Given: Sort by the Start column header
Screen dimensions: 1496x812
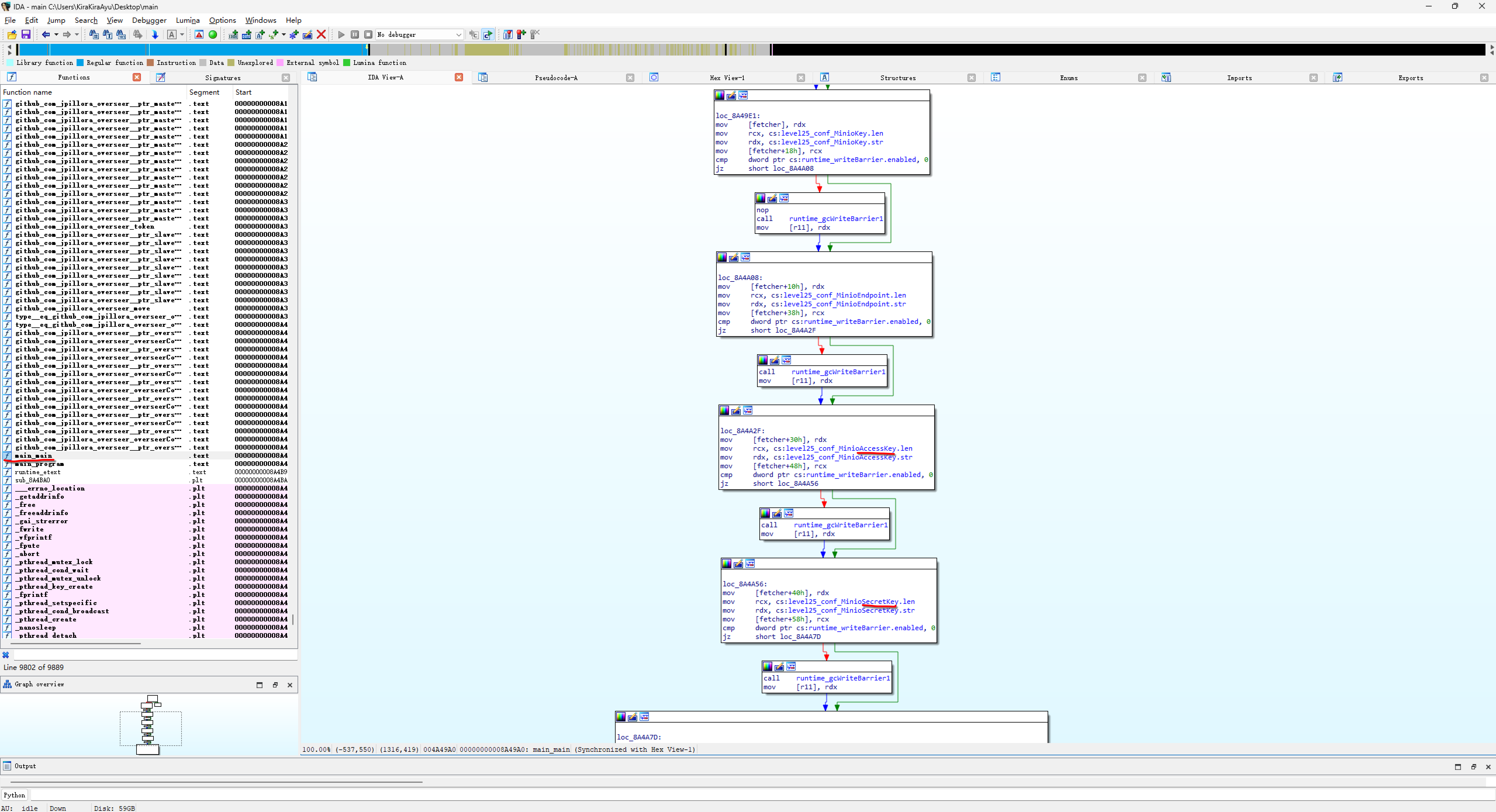Looking at the screenshot, I should [260, 92].
